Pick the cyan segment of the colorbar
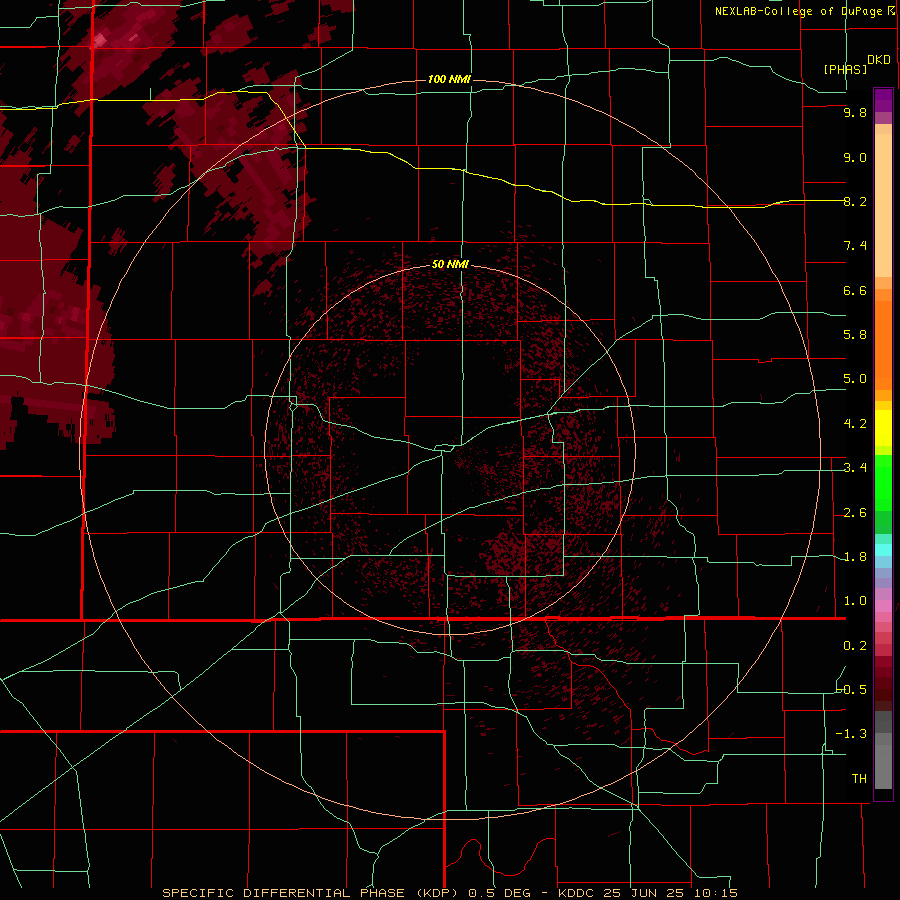 883,550
